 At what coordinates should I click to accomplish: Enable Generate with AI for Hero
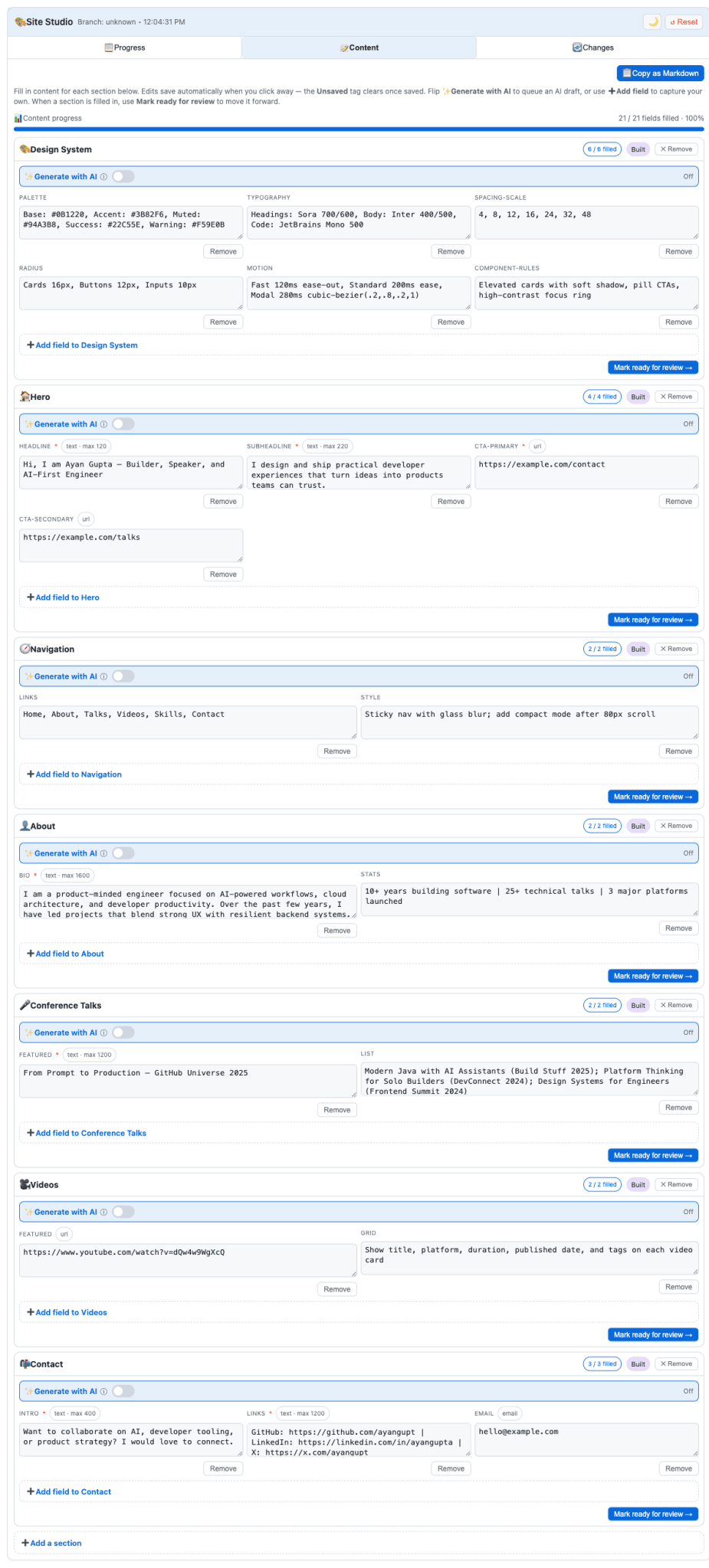123,424
